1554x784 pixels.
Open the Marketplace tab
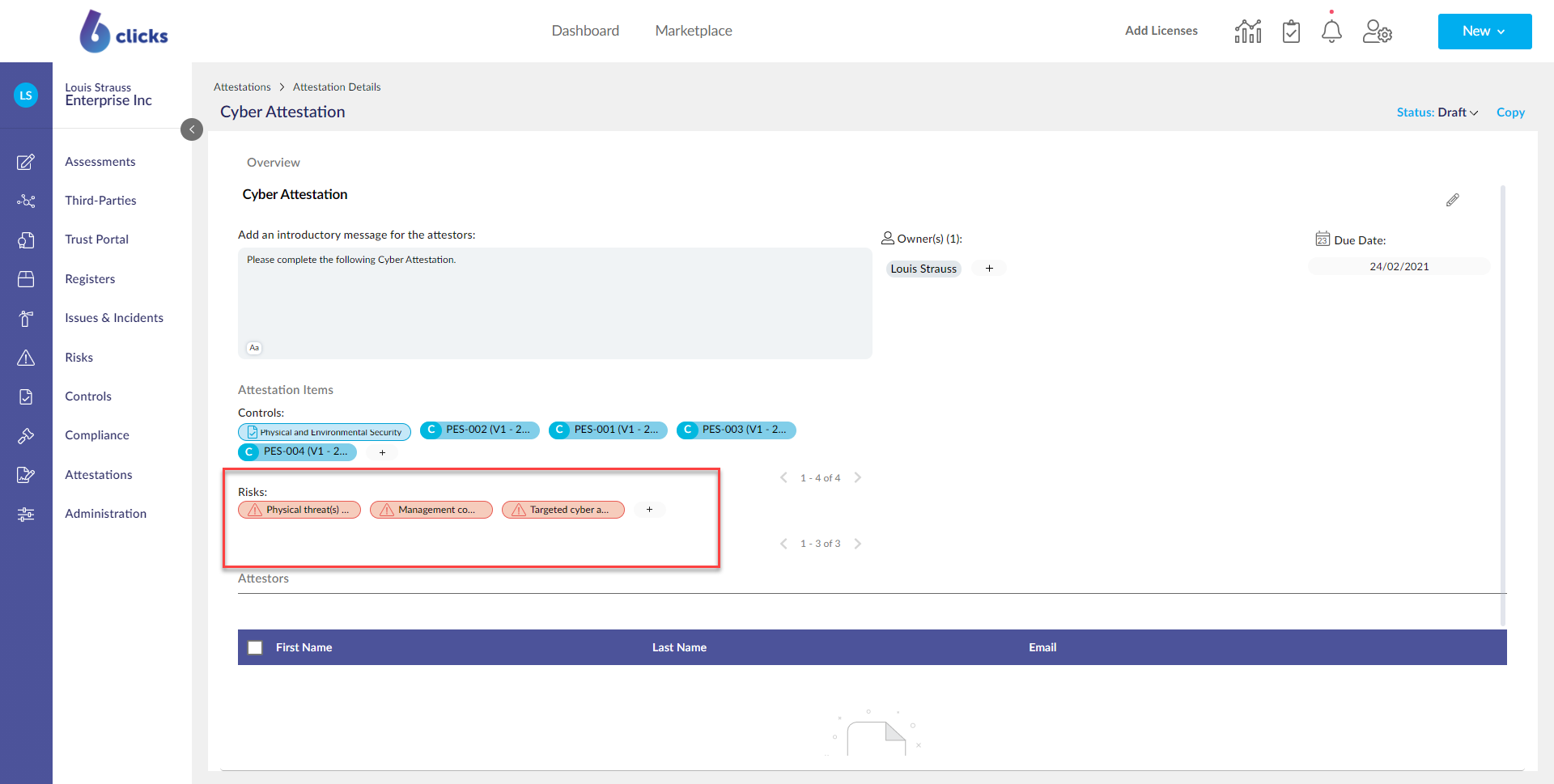694,31
